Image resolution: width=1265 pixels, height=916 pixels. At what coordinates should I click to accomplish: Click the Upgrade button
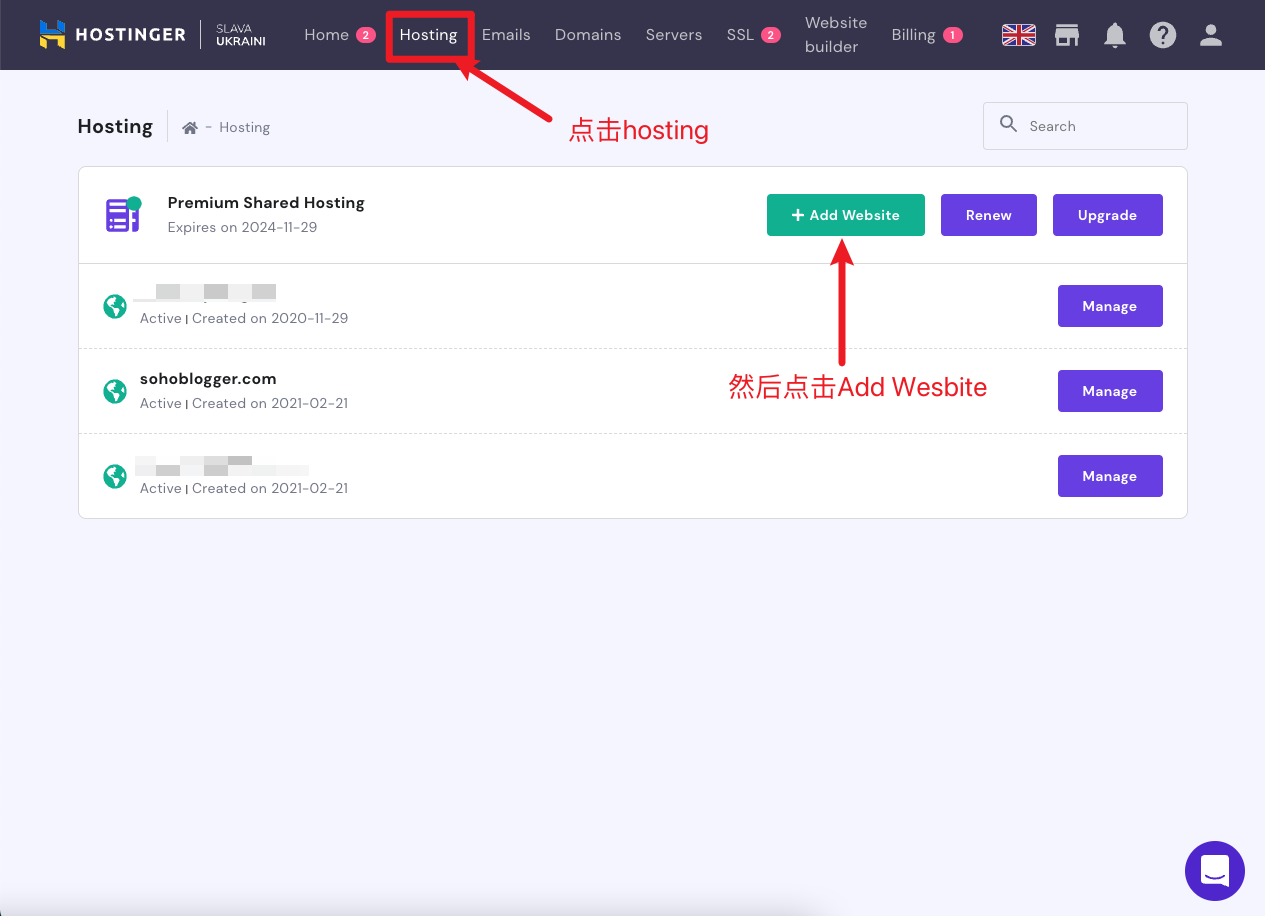click(x=1108, y=215)
